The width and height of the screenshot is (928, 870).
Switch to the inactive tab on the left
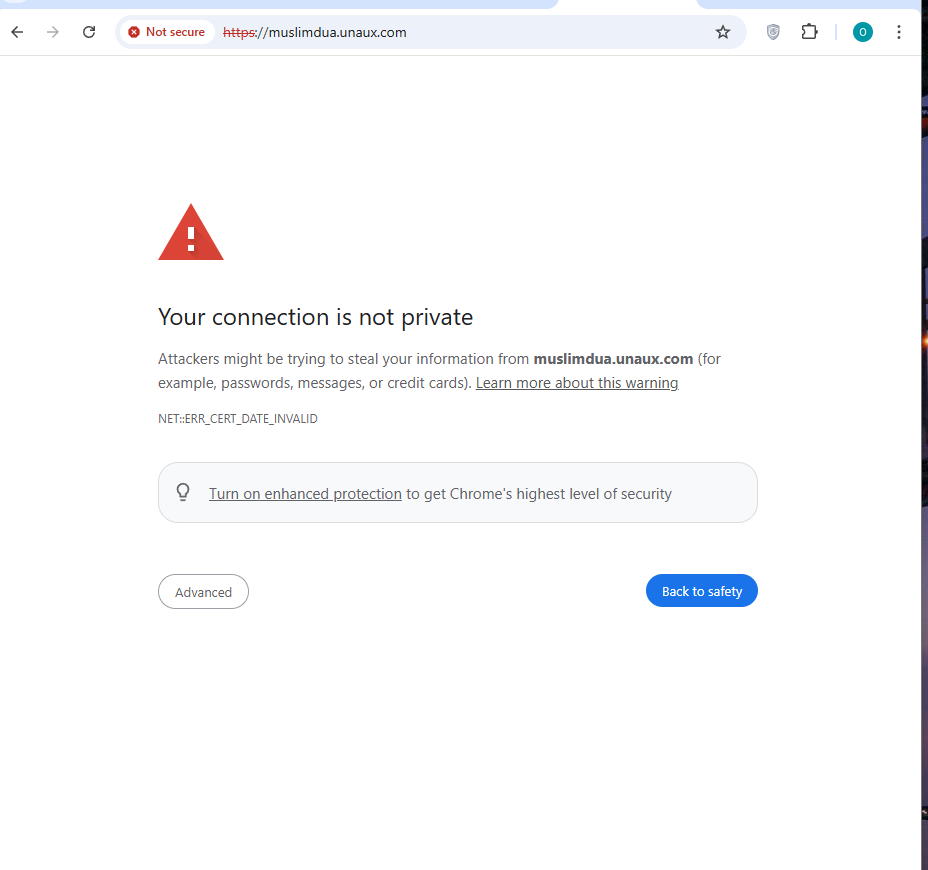278,4
